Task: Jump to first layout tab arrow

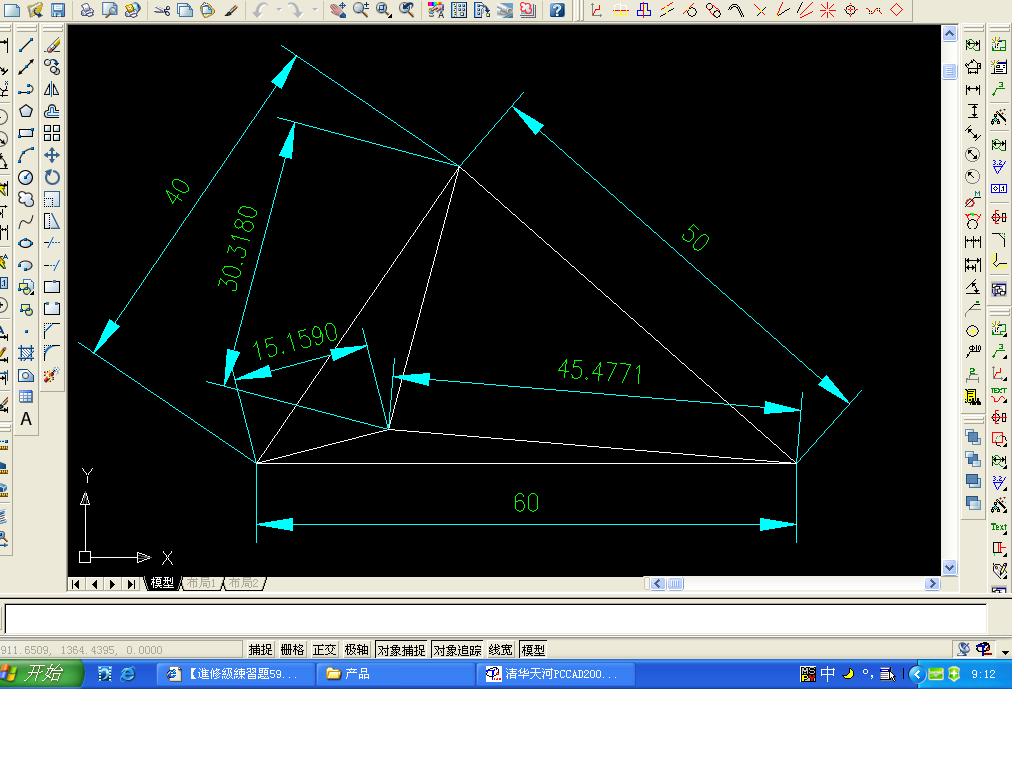Action: coord(76,584)
